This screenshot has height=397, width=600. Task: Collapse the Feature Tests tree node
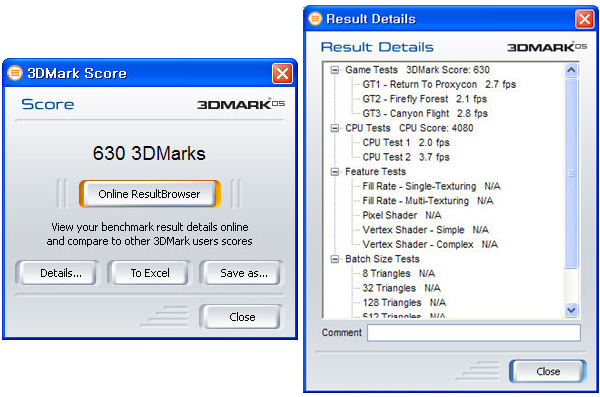pos(335,172)
